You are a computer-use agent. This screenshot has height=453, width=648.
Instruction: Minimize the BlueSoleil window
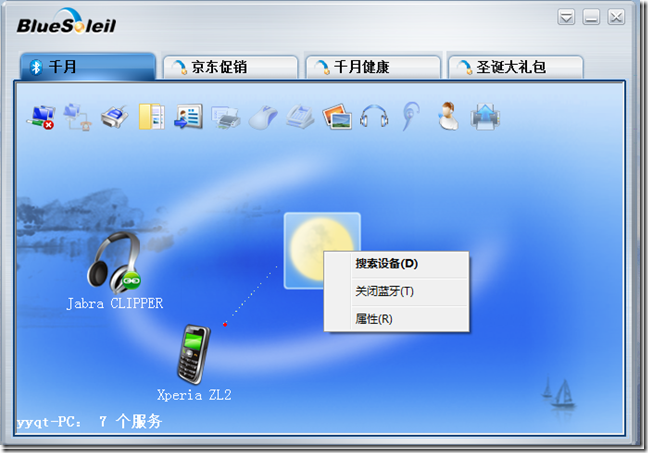click(591, 17)
